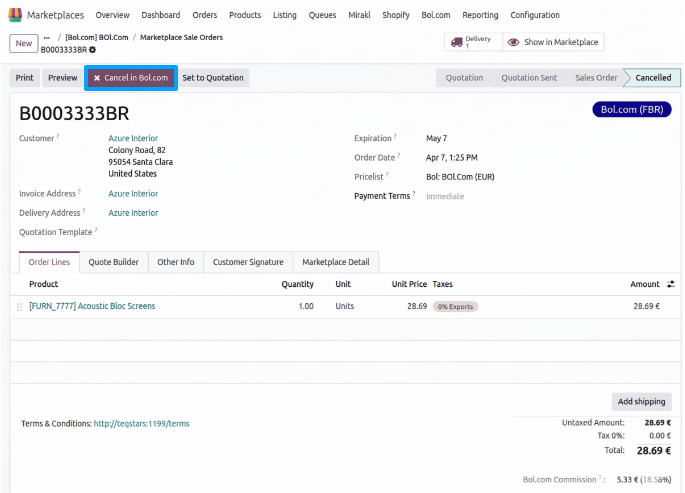Image resolution: width=685 pixels, height=493 pixels.
Task: Click Set to Quotation button
Action: click(x=213, y=78)
